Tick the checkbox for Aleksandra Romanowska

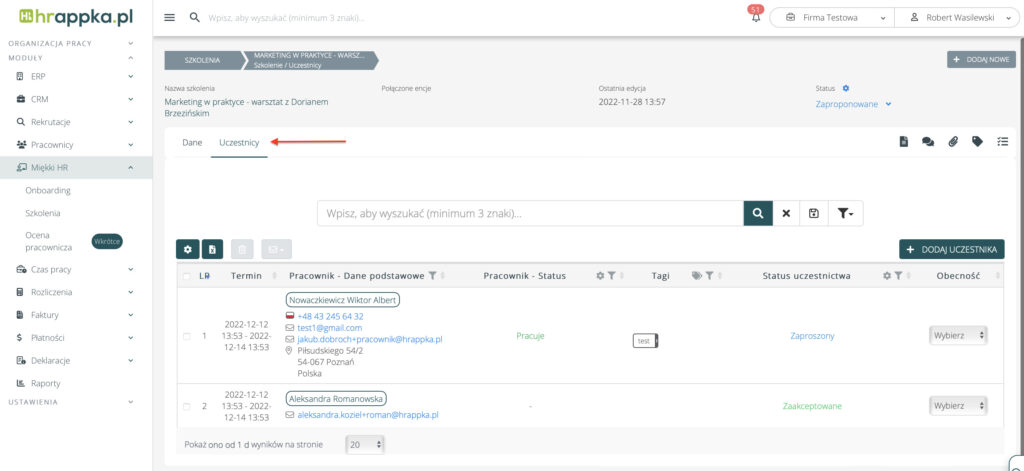pos(186,406)
